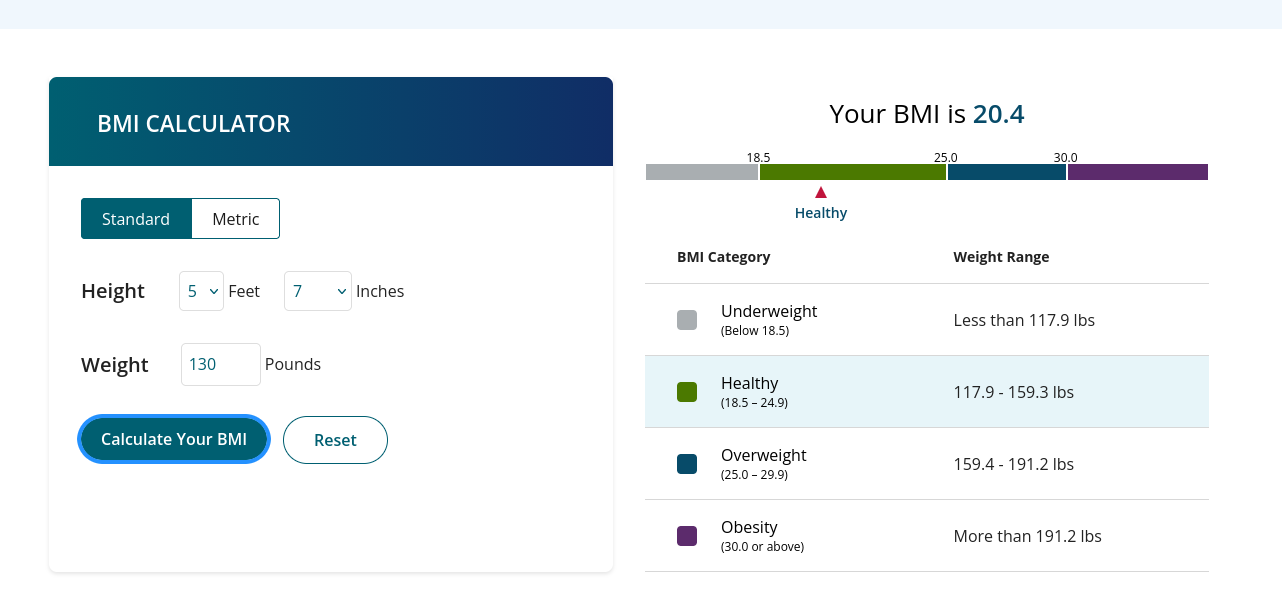The width and height of the screenshot is (1282, 601).
Task: Click the 'Overweight' category name
Action: pyautogui.click(x=764, y=455)
